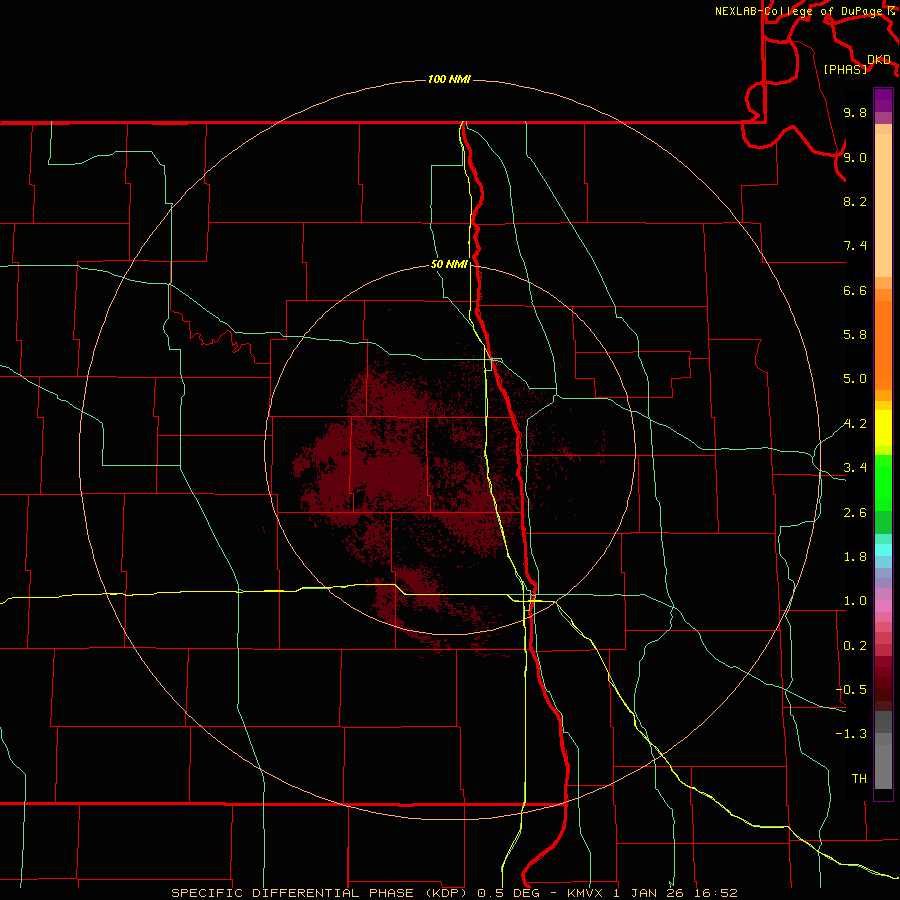Click the "DKD" label
The width and height of the screenshot is (900, 900).
click(879, 60)
